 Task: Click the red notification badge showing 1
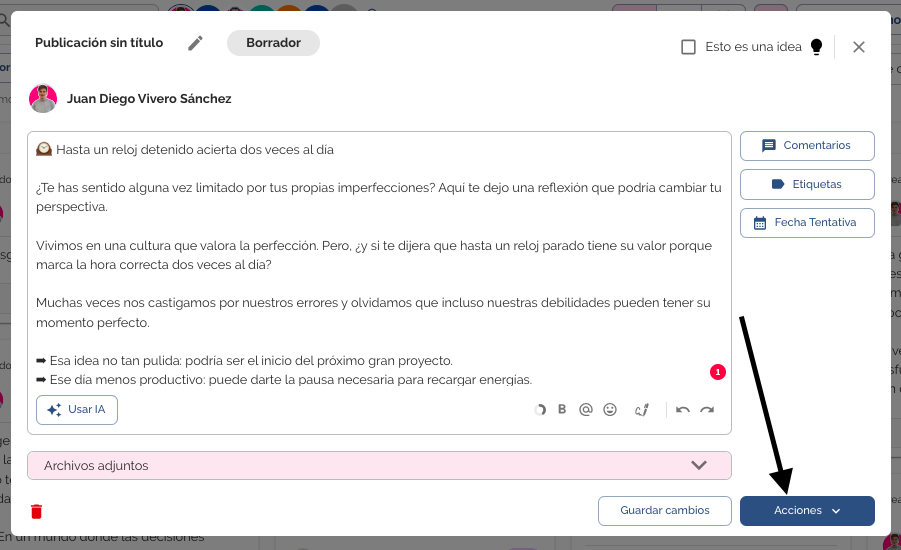point(718,372)
